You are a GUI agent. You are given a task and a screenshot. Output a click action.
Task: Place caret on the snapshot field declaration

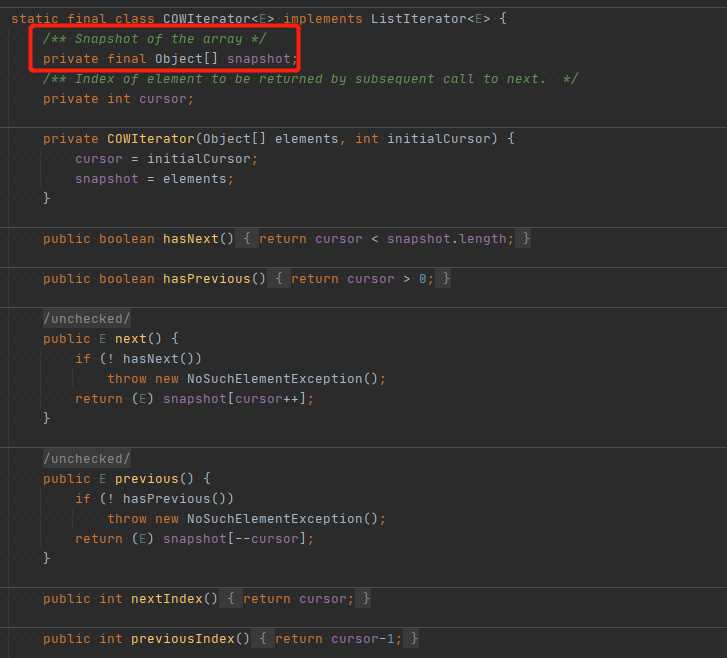[170, 59]
